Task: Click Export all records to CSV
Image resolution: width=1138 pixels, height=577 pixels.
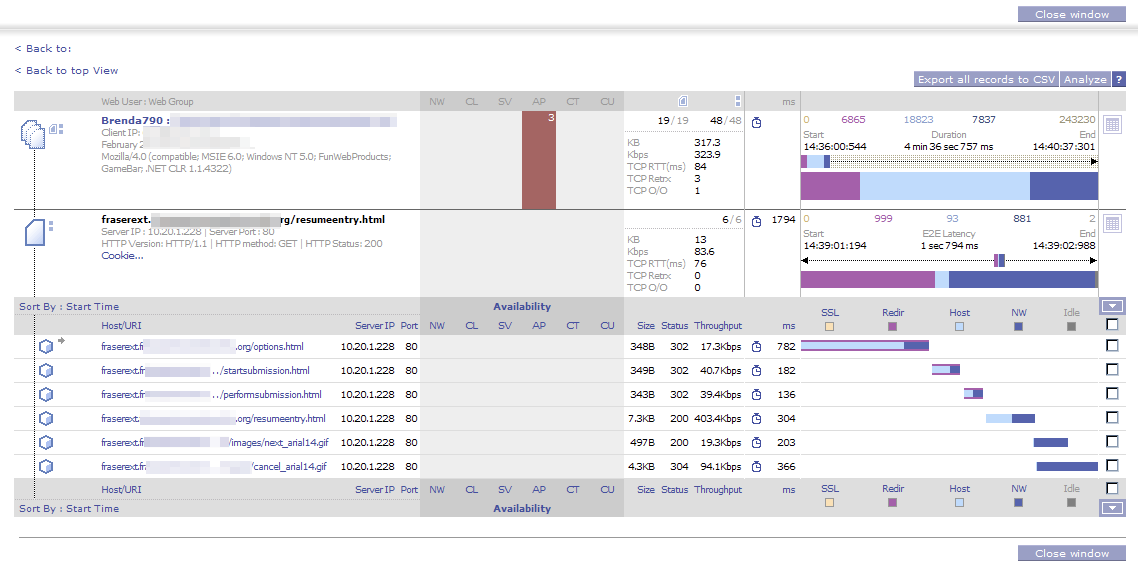Action: [x=986, y=79]
